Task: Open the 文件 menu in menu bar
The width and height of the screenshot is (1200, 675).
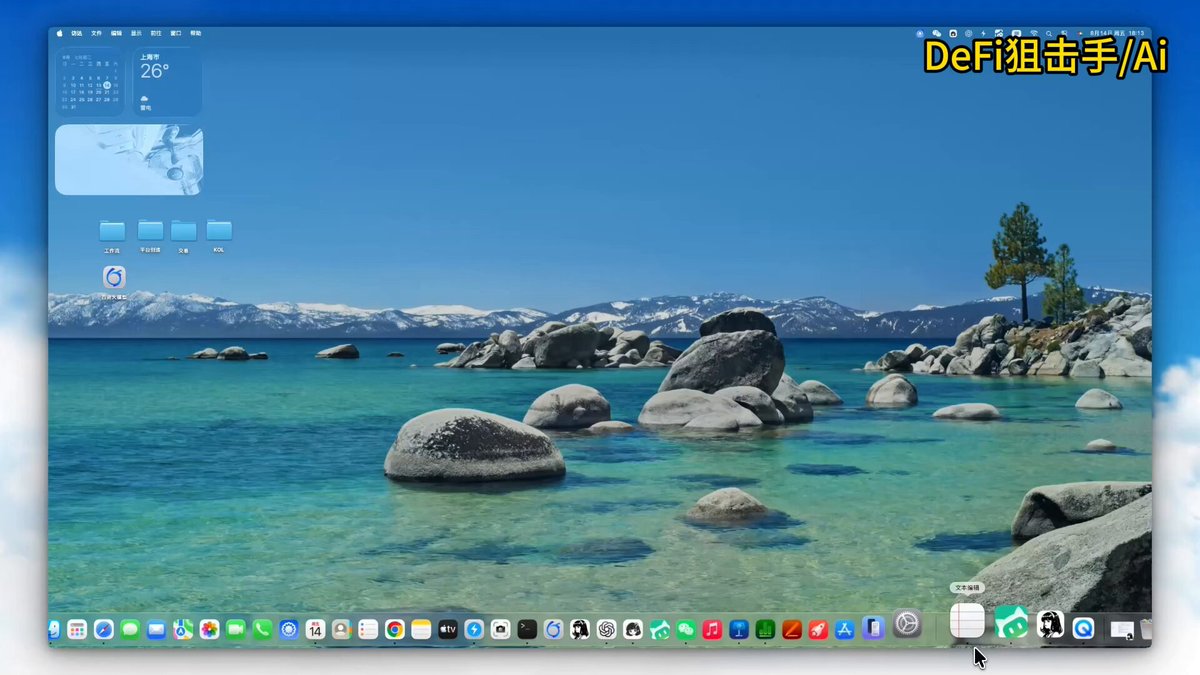Action: 96,33
